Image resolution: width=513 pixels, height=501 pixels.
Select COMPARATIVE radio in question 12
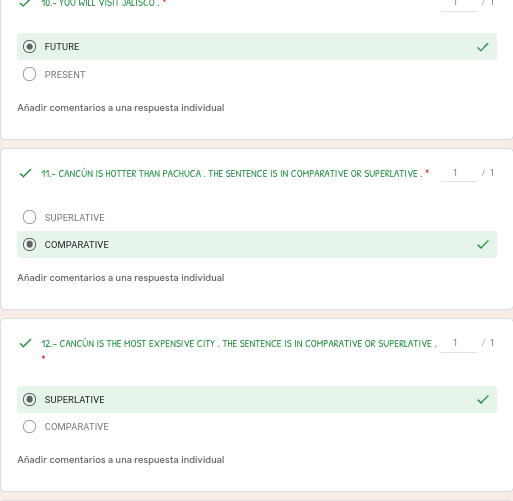[29, 426]
